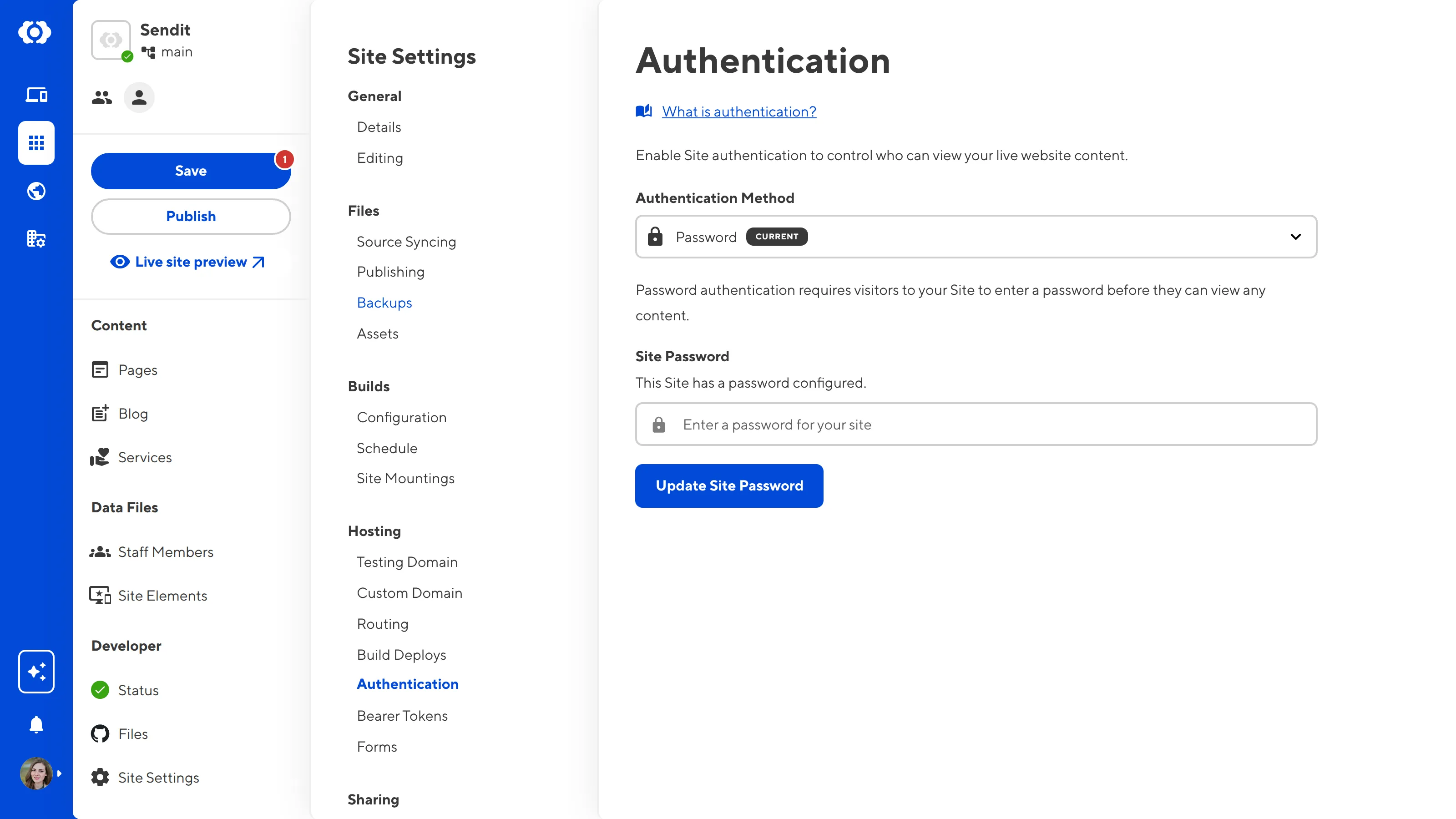Viewport: 1456px width, 819px height.
Task: Open the devices/sites icon in left rail
Action: (36, 94)
